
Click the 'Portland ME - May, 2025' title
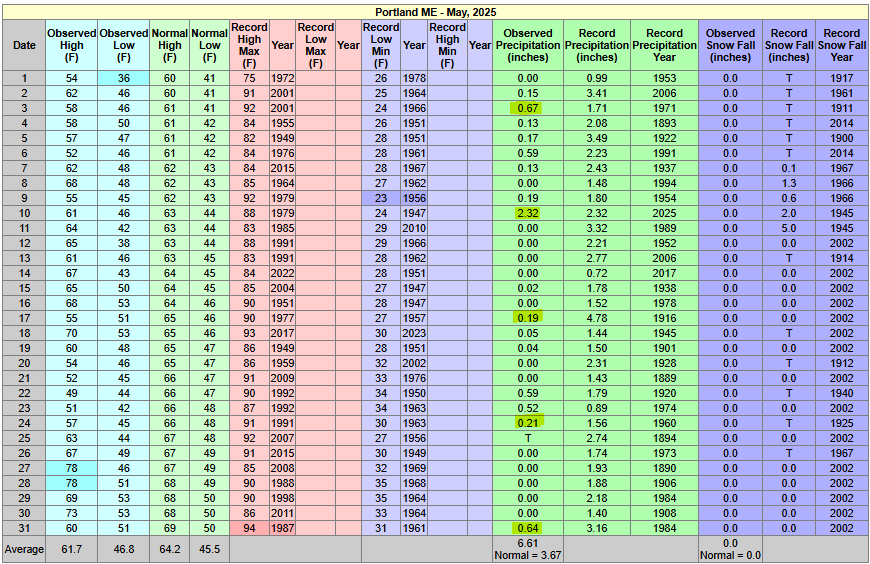tap(436, 12)
